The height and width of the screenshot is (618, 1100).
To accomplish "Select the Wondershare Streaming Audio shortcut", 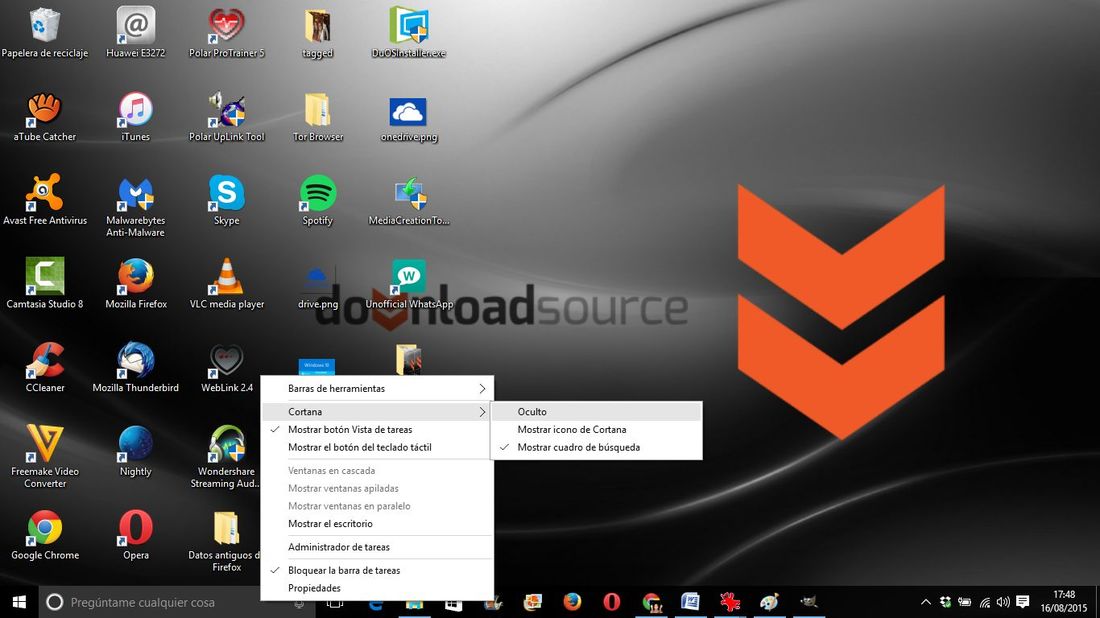I will [x=227, y=457].
